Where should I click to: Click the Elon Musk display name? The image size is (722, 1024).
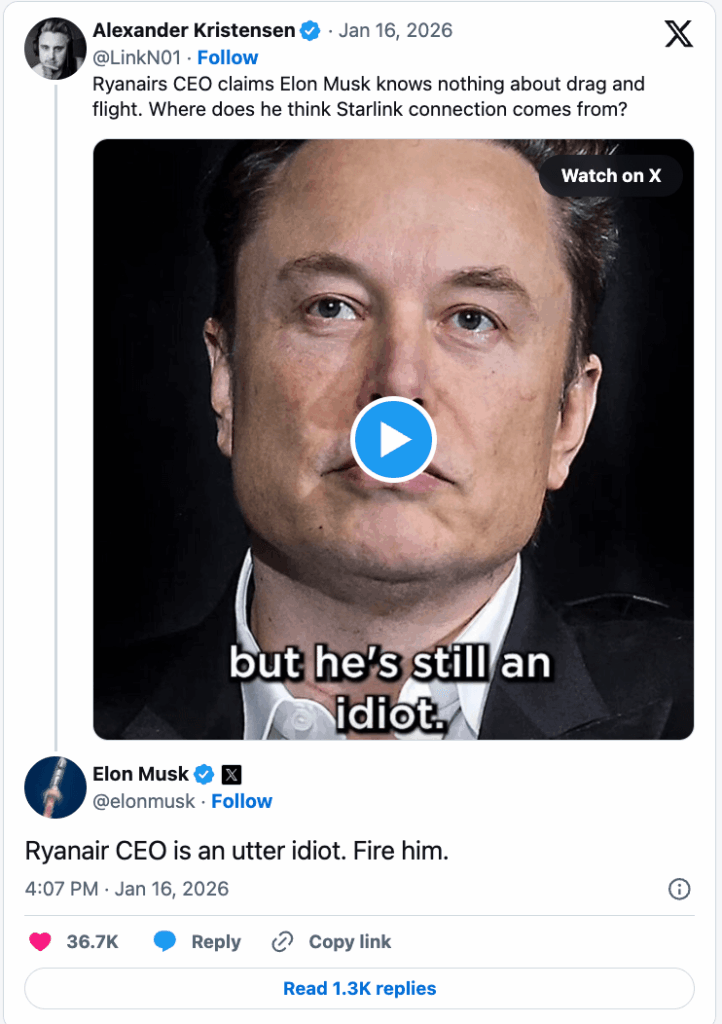(x=139, y=774)
